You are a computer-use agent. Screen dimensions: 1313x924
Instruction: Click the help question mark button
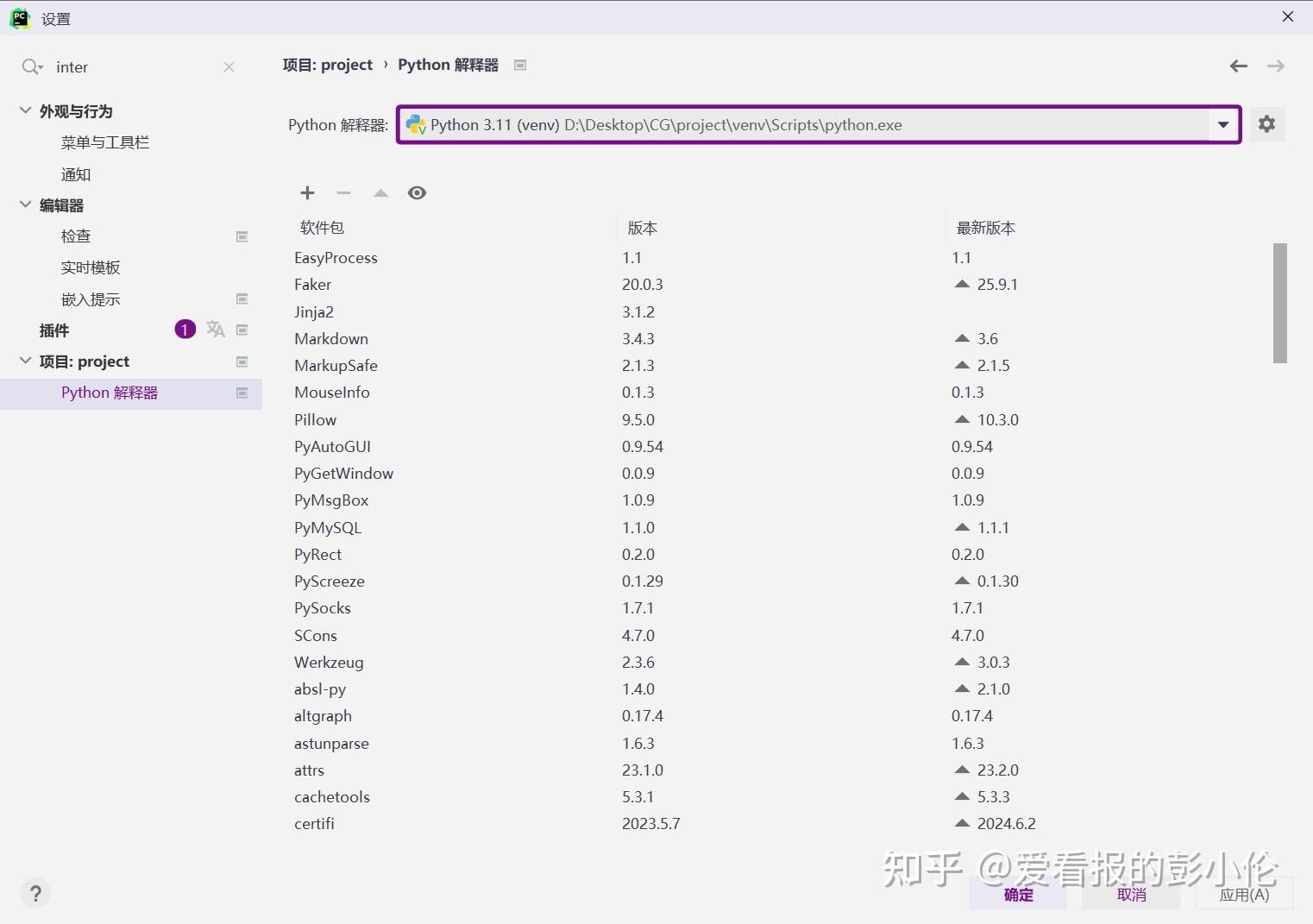point(35,893)
